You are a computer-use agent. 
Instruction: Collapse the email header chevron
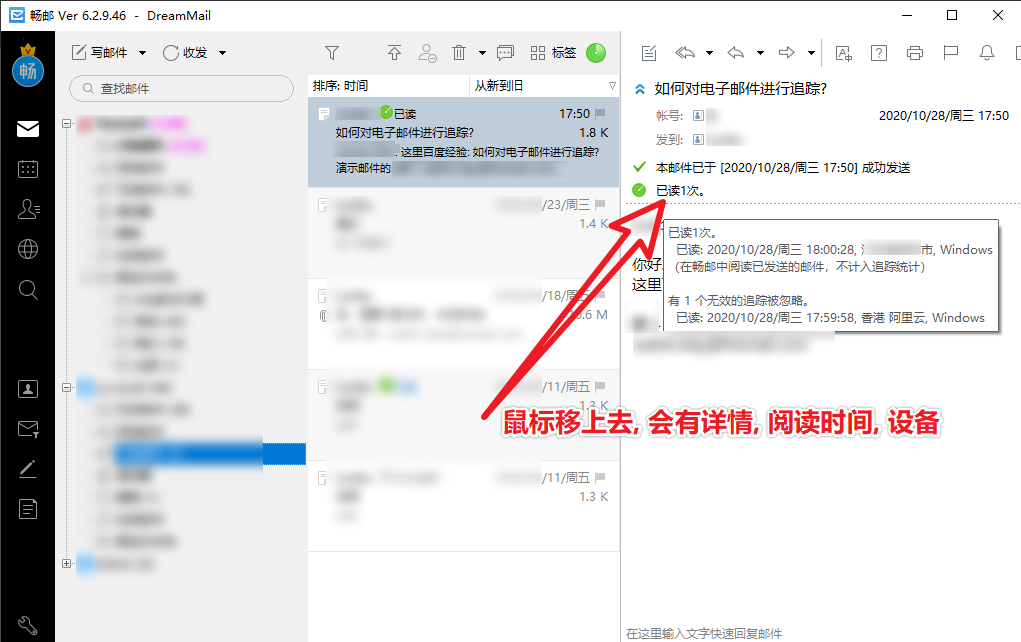click(x=640, y=89)
